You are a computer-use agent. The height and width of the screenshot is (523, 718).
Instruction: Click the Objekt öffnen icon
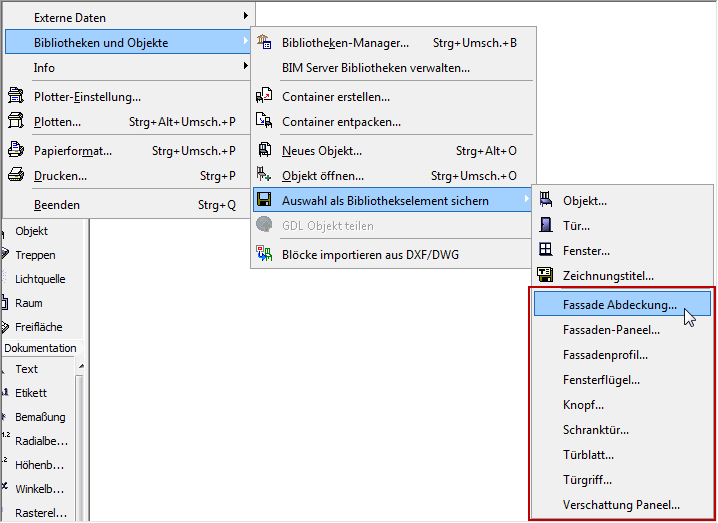[x=265, y=176]
